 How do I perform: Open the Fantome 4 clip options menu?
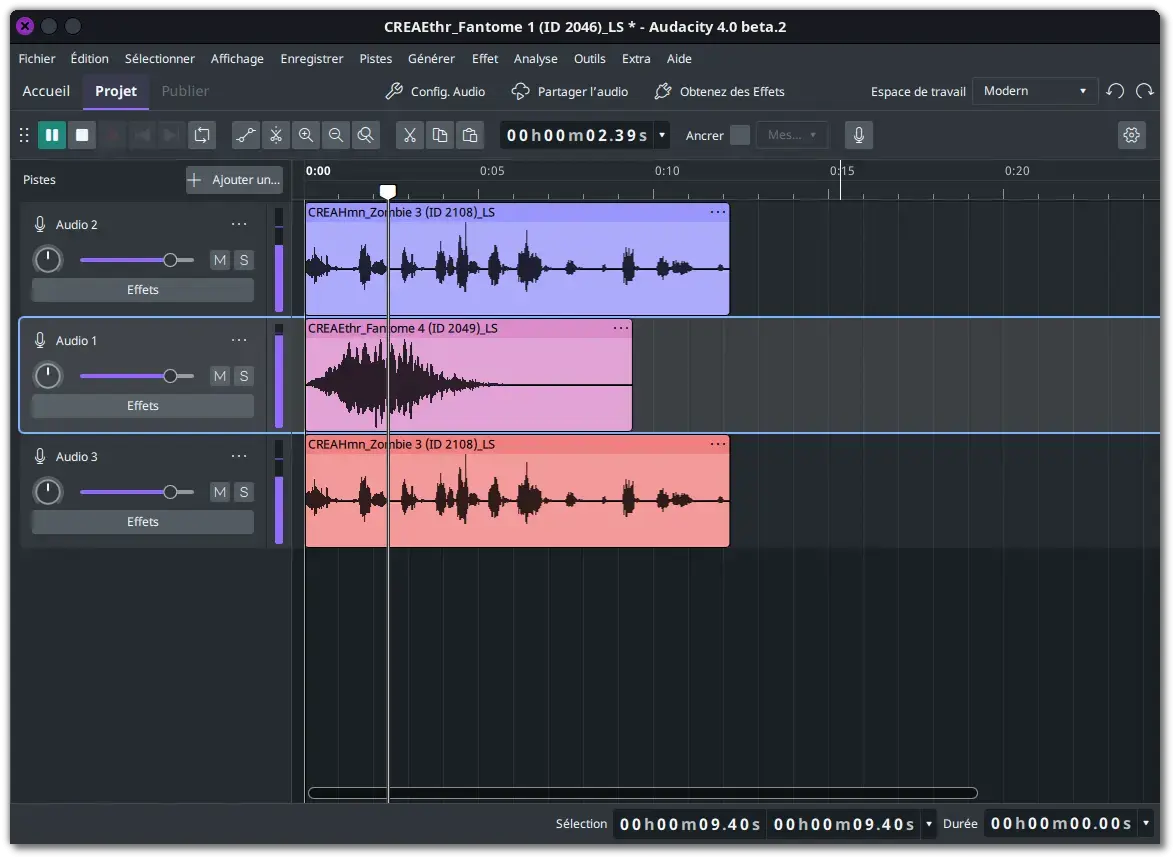click(x=621, y=329)
